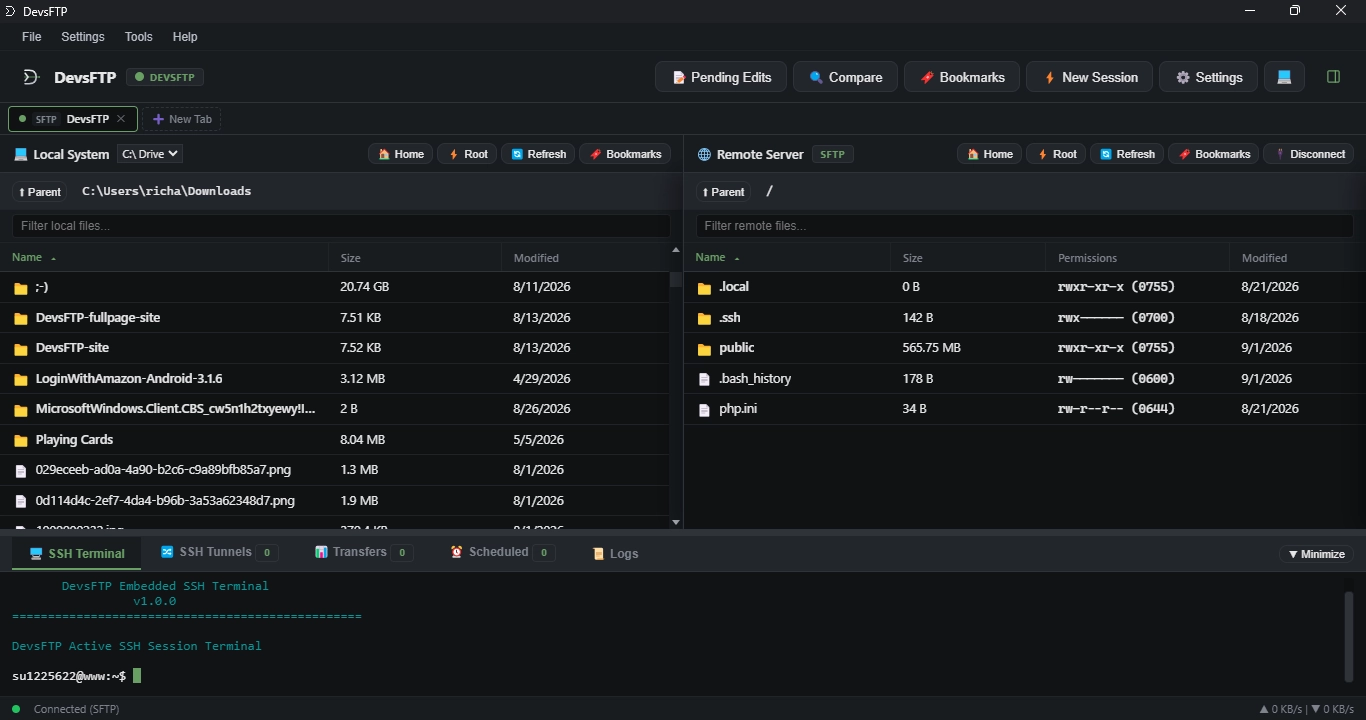Select the DevsFTP-fullpage-site folder icon

coord(20,318)
